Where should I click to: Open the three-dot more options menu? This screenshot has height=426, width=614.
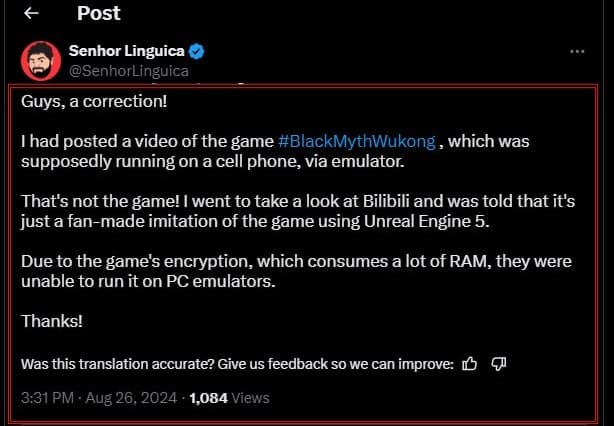577,51
